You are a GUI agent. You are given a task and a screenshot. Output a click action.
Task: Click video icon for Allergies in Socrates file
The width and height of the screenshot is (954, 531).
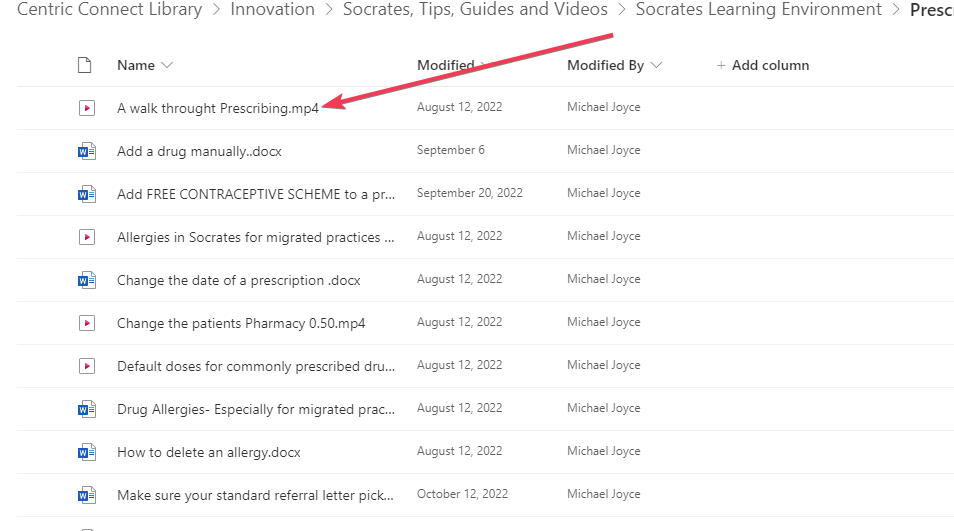click(x=87, y=237)
